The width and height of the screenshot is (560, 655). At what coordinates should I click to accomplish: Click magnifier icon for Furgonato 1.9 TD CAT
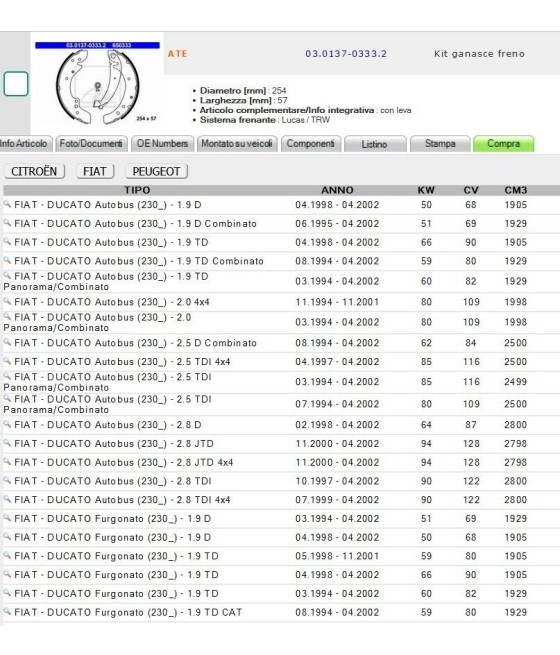coord(7,612)
